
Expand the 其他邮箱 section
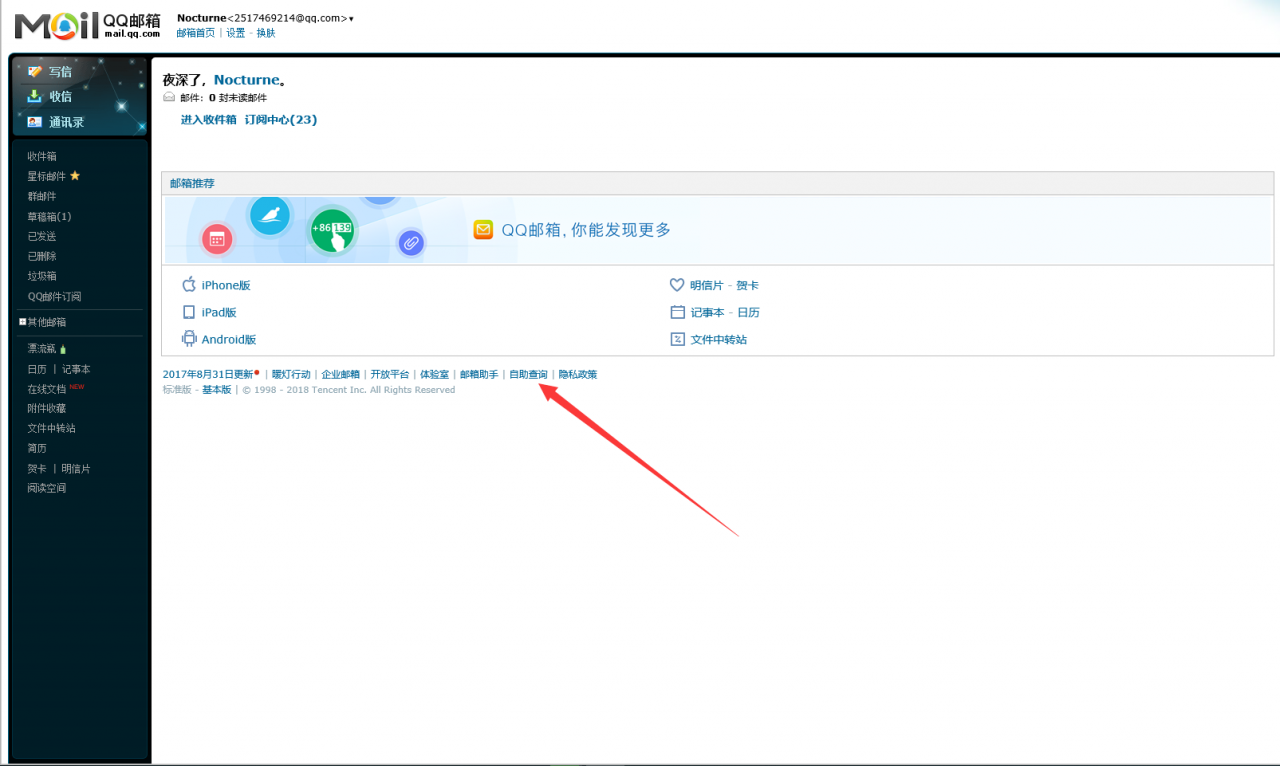[22, 322]
